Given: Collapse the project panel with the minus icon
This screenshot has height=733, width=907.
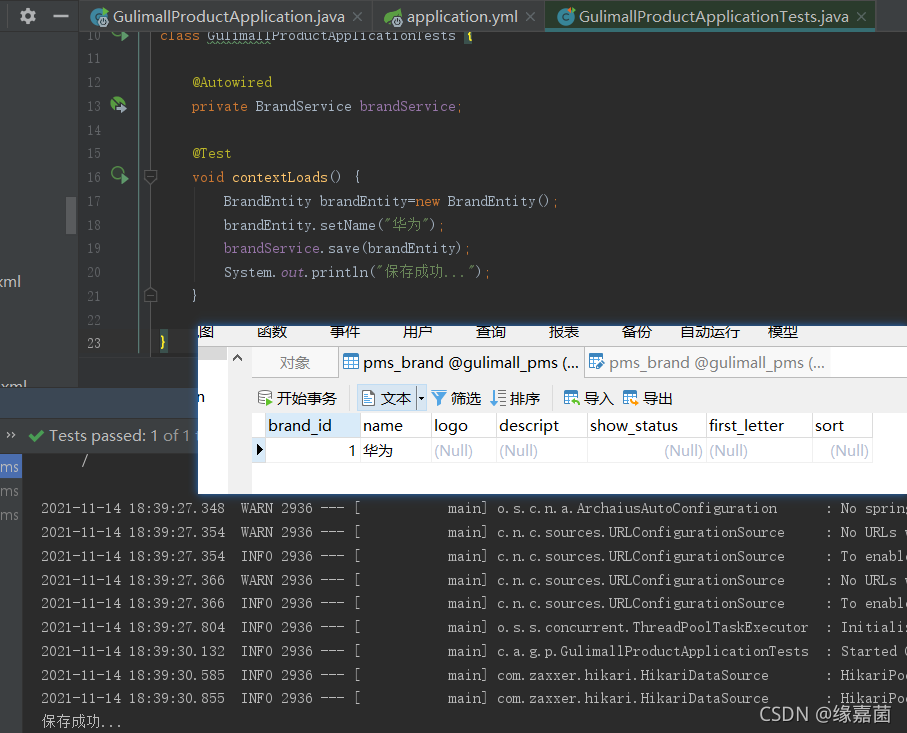Looking at the screenshot, I should click(x=61, y=16).
